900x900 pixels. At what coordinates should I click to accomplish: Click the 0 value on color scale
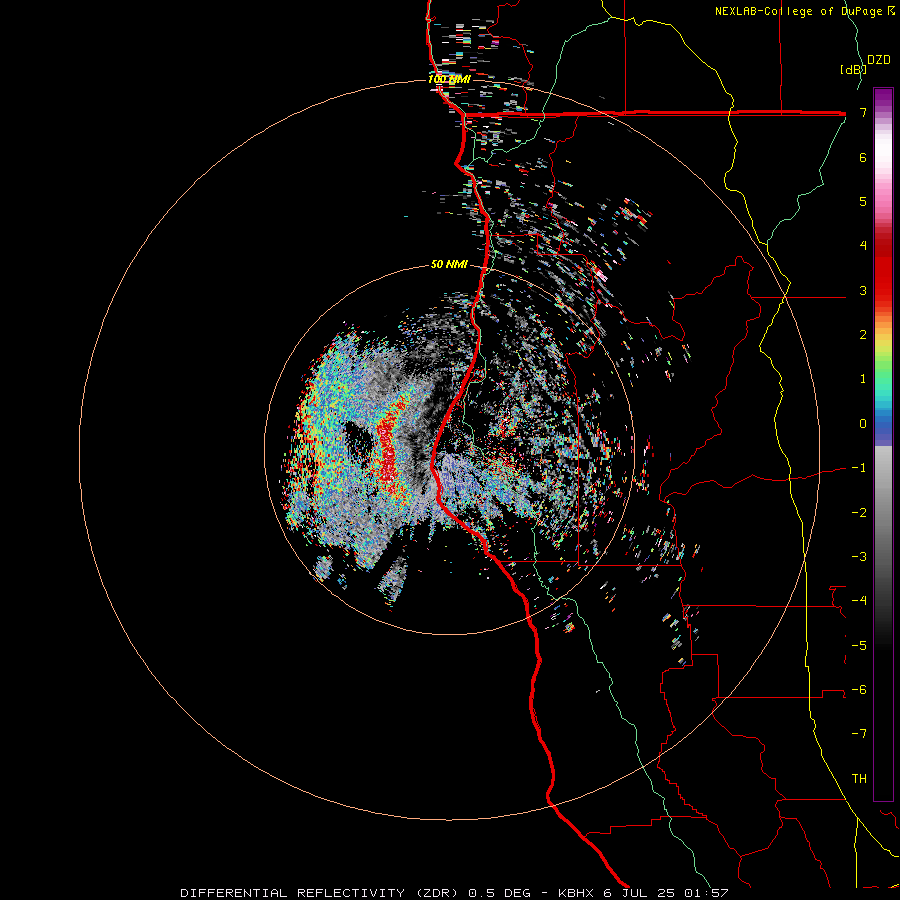click(x=863, y=424)
